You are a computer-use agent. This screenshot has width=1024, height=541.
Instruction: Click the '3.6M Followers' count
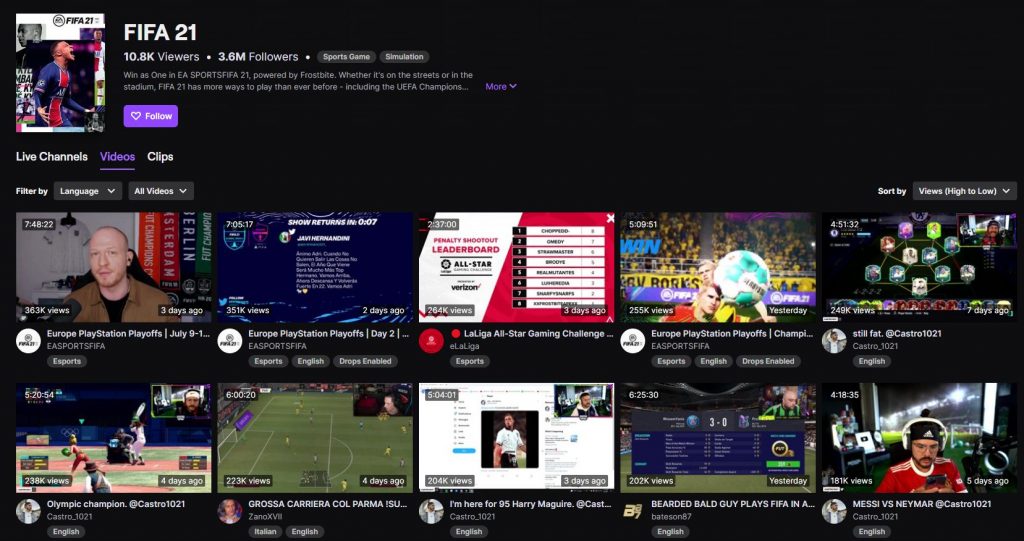(x=258, y=57)
